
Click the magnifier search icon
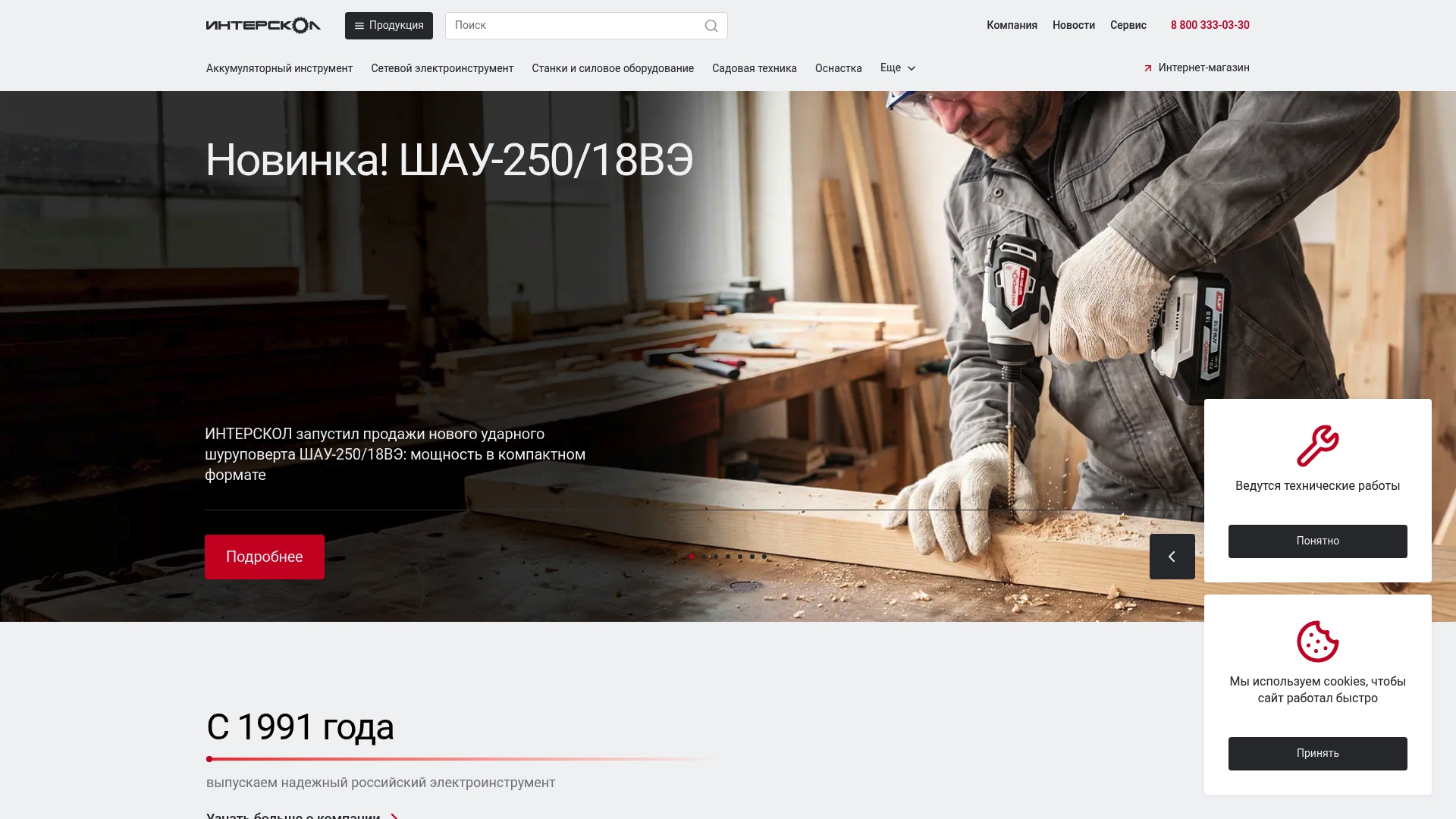(711, 26)
